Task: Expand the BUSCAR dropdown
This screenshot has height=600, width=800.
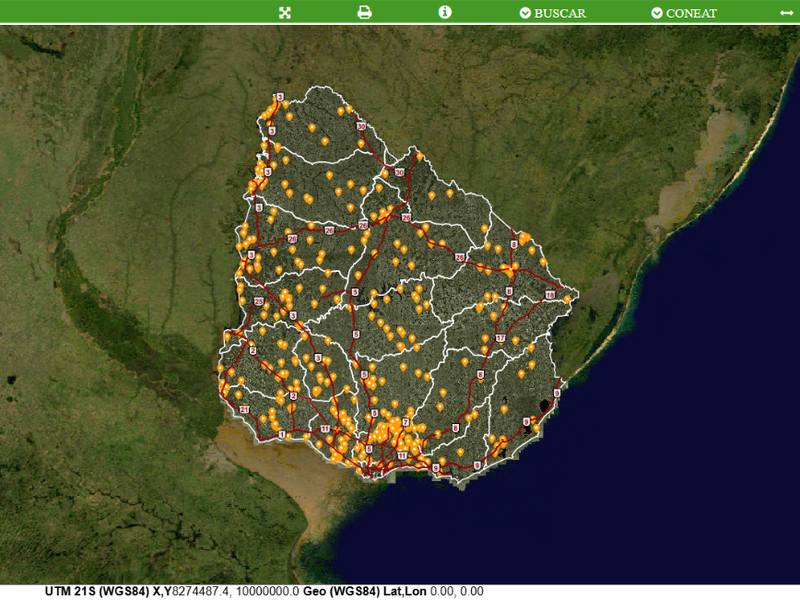Action: tap(553, 13)
